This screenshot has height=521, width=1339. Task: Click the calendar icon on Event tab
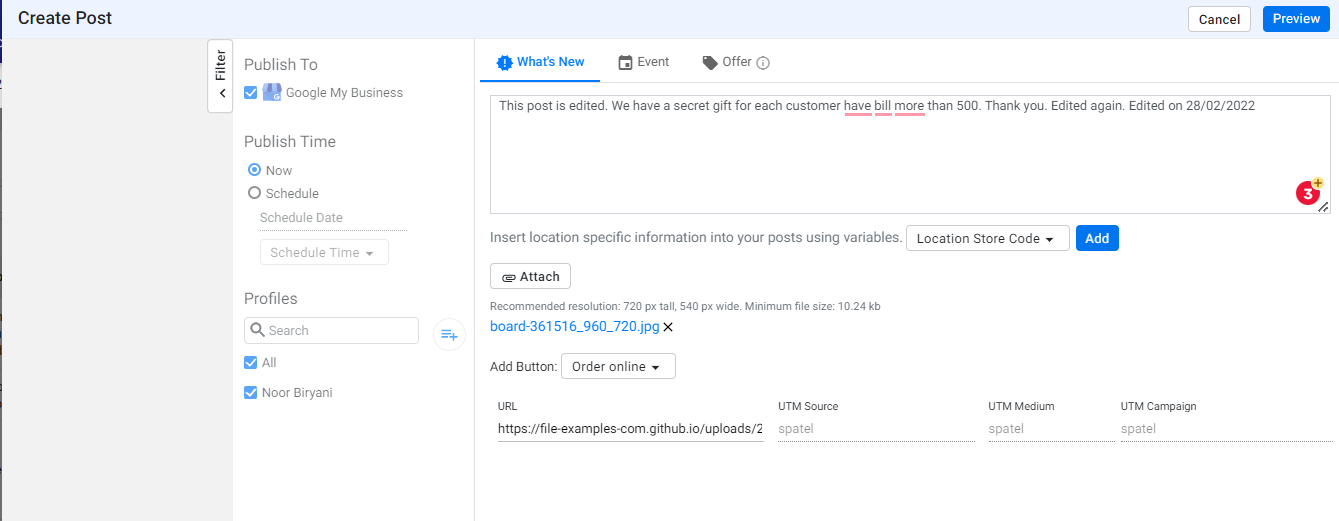(625, 62)
